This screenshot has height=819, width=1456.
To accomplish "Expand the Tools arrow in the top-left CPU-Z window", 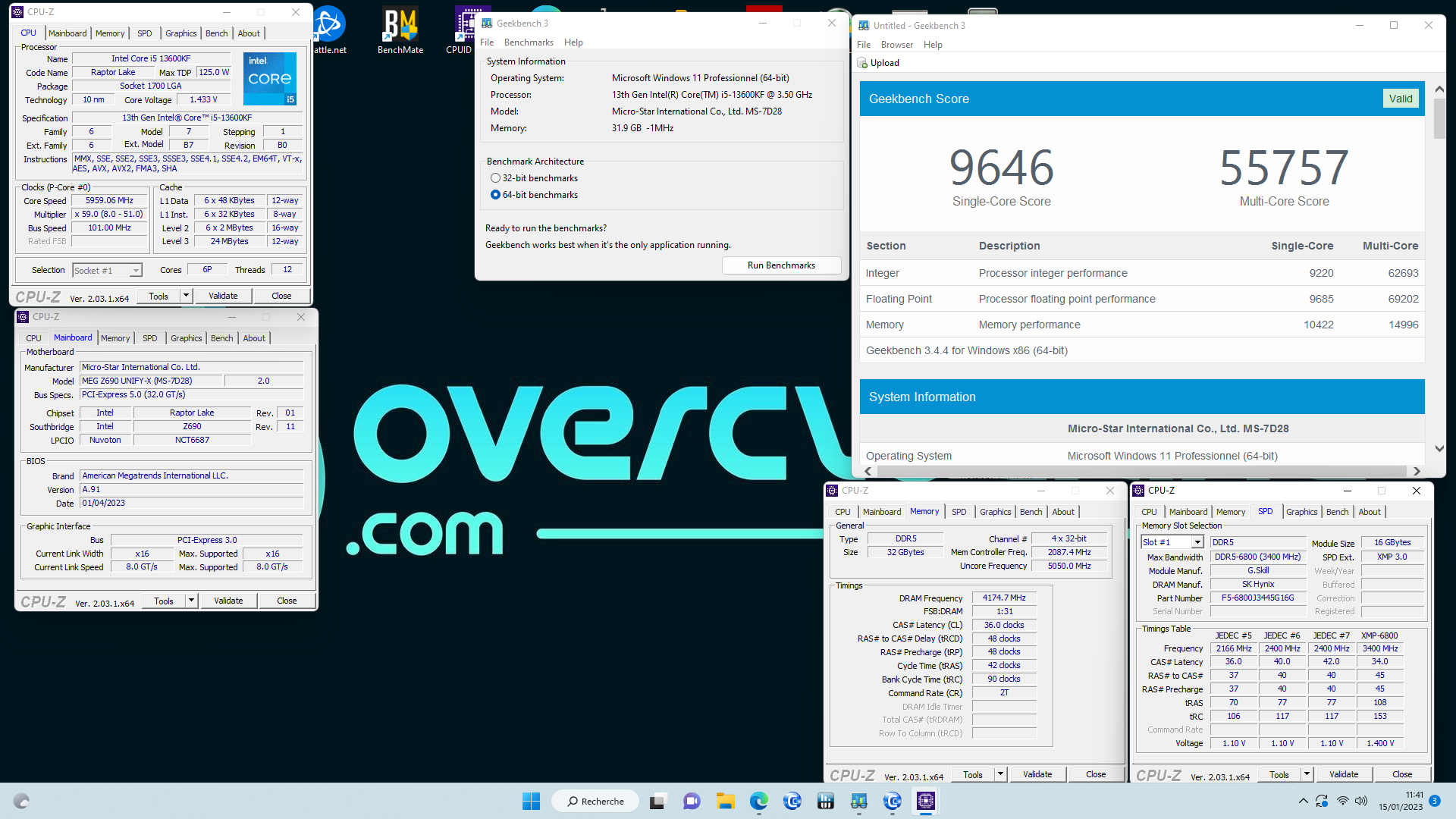I will pos(186,296).
